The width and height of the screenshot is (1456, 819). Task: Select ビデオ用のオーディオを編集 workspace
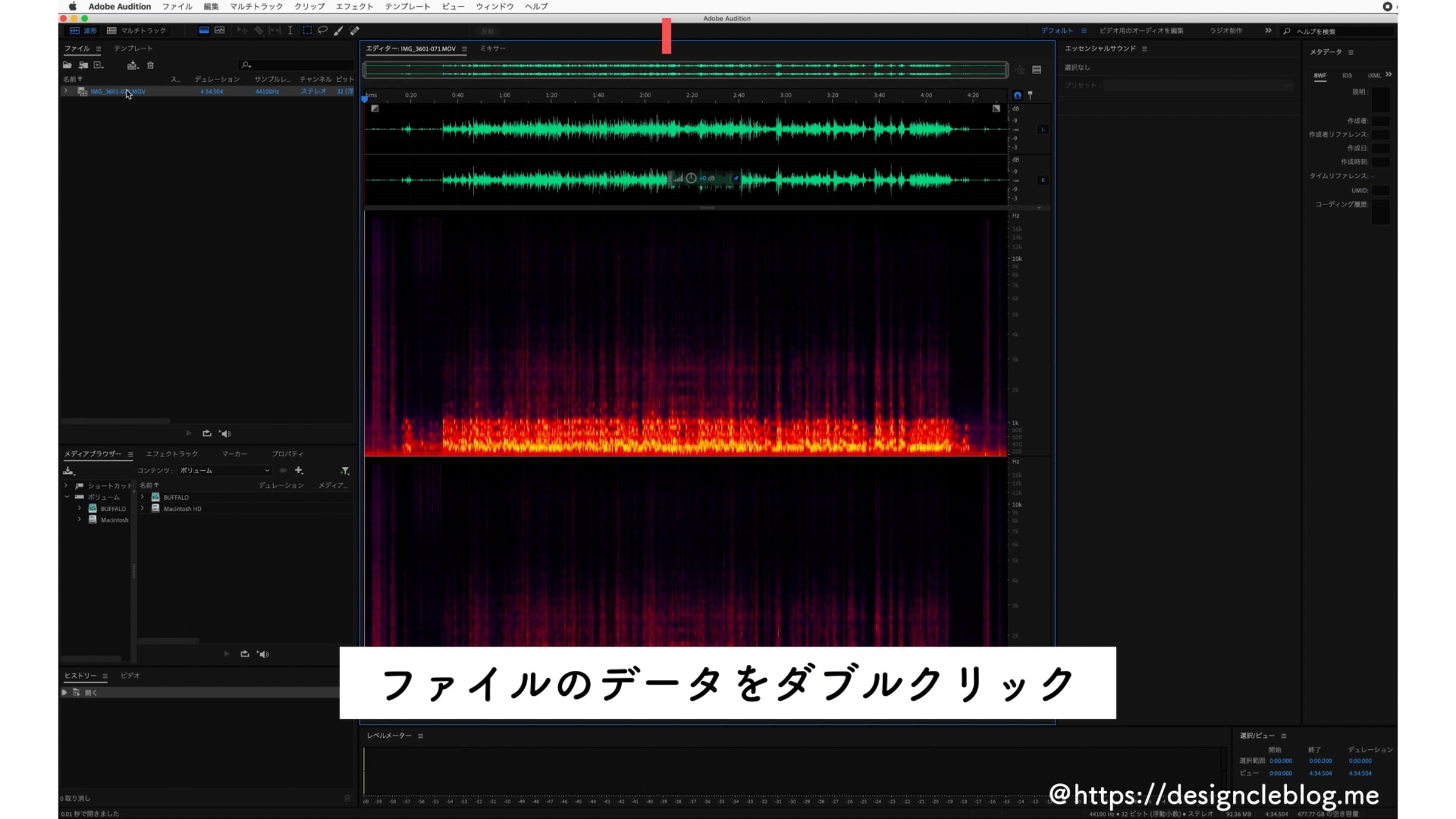click(x=1141, y=30)
